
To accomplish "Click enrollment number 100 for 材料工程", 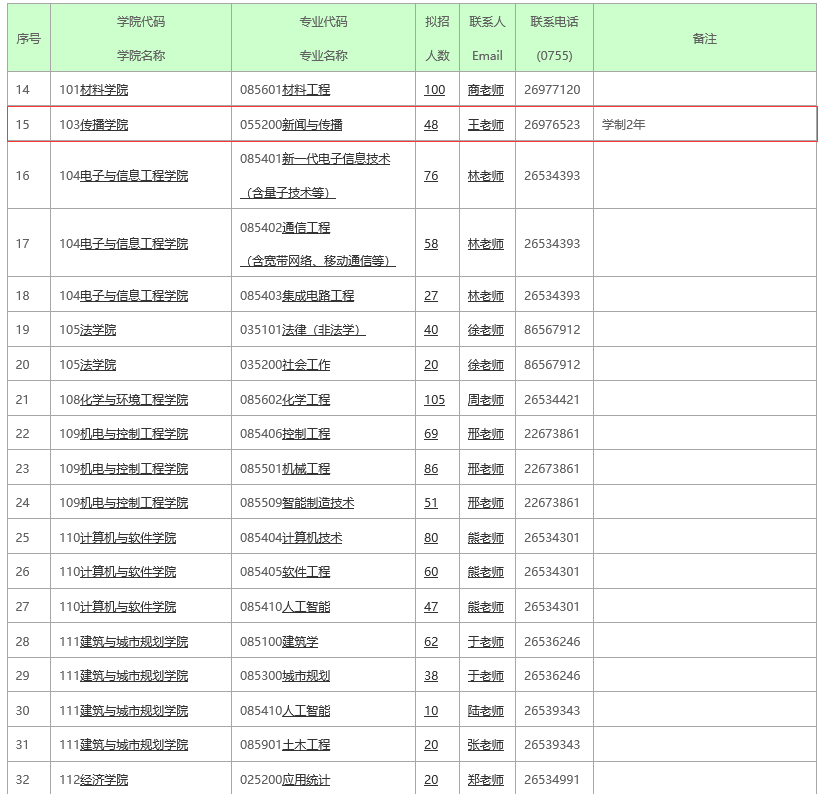I will tap(435, 90).
